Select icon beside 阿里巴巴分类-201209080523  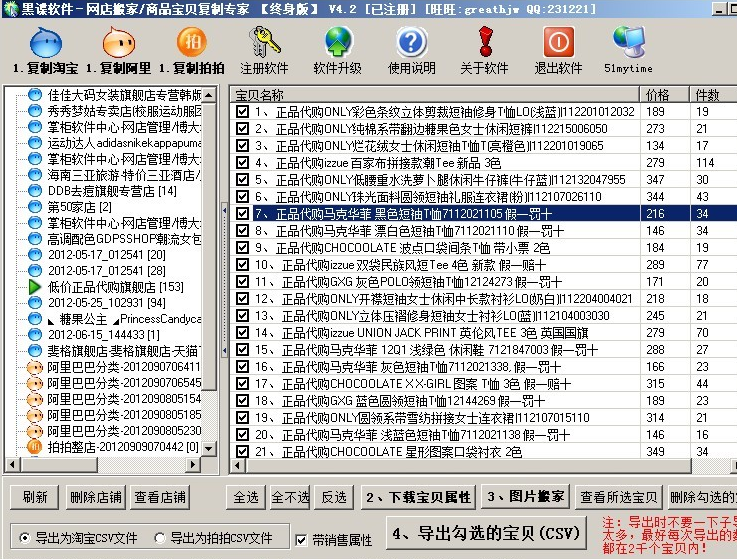[35, 431]
